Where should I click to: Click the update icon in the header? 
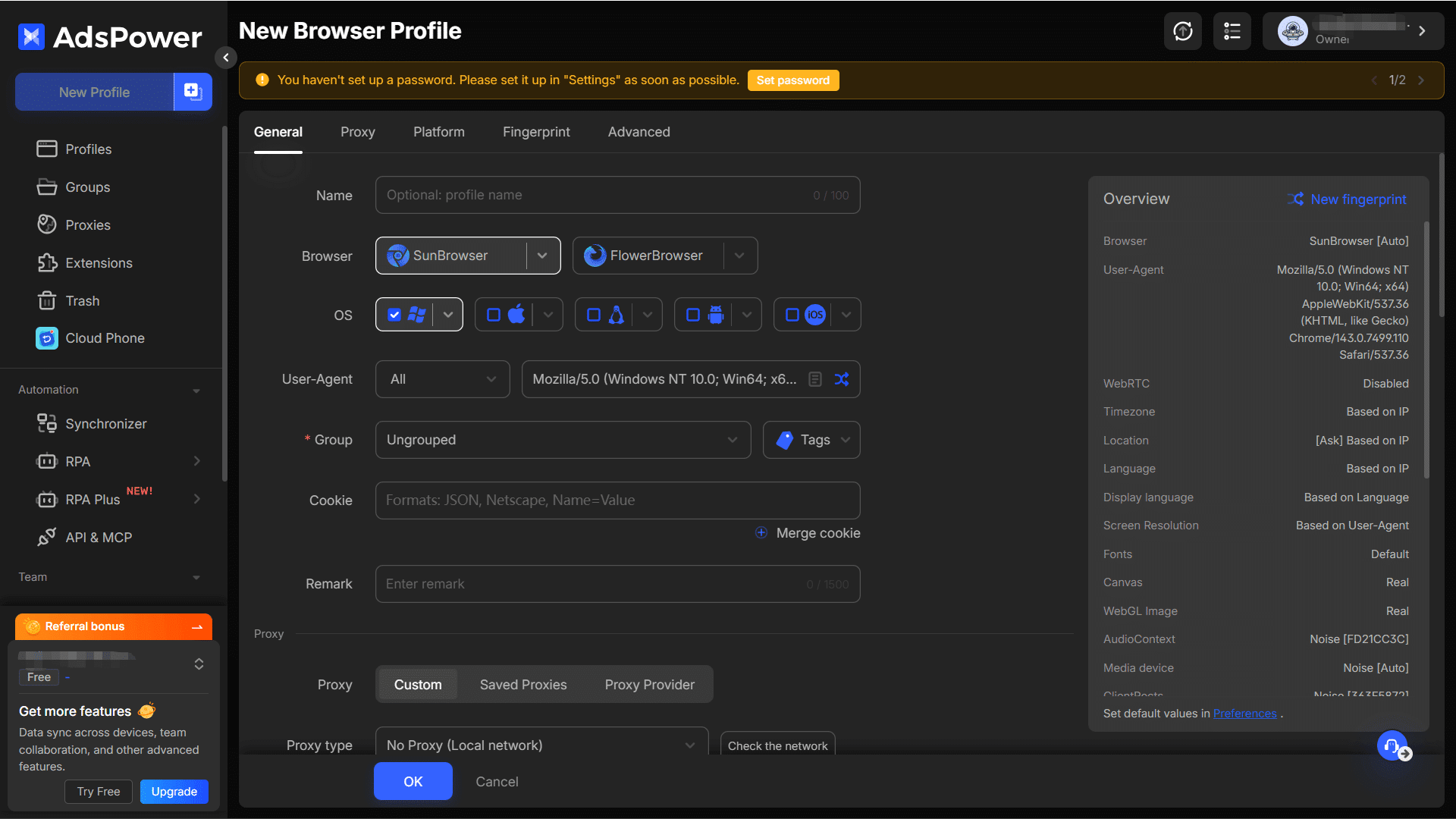[x=1183, y=31]
